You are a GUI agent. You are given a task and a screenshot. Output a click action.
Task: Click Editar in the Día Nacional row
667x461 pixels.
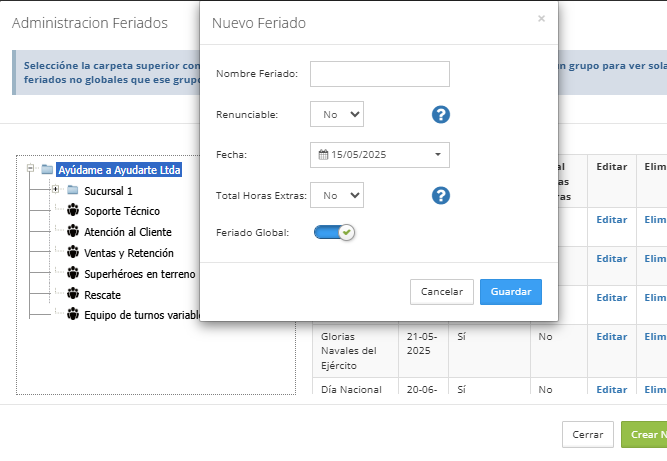point(612,389)
